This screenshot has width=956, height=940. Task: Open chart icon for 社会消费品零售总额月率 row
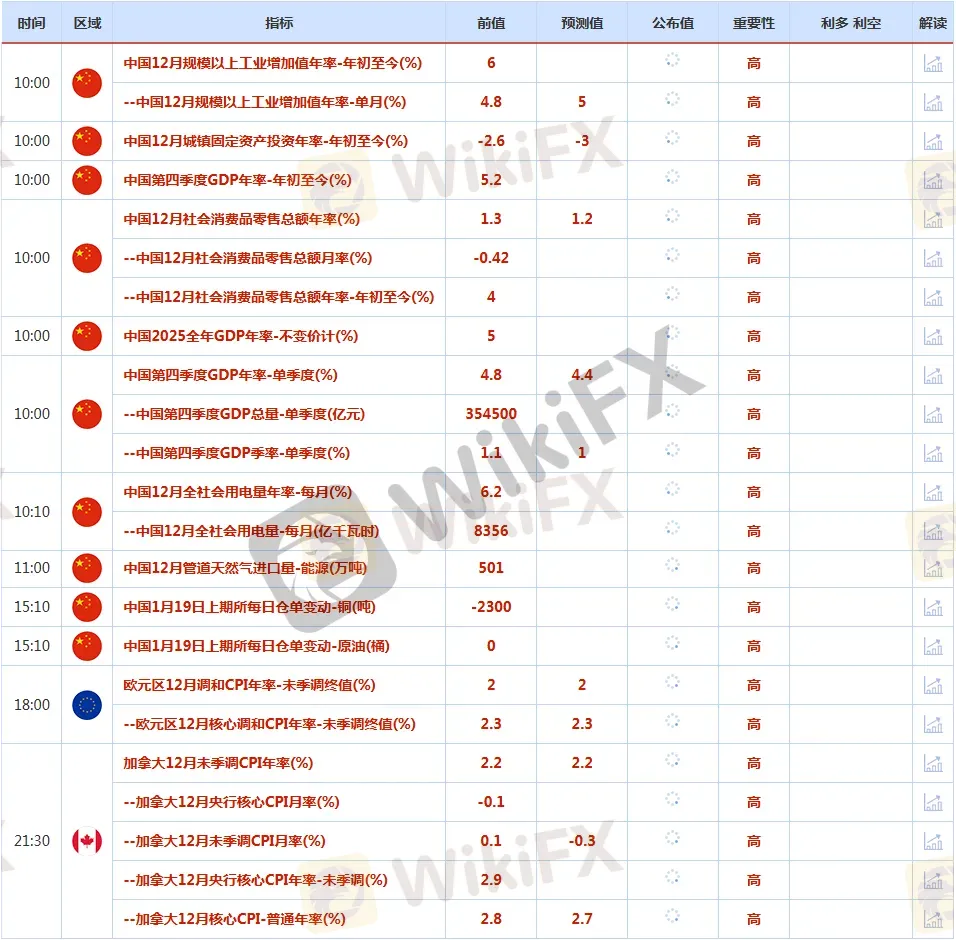[933, 258]
